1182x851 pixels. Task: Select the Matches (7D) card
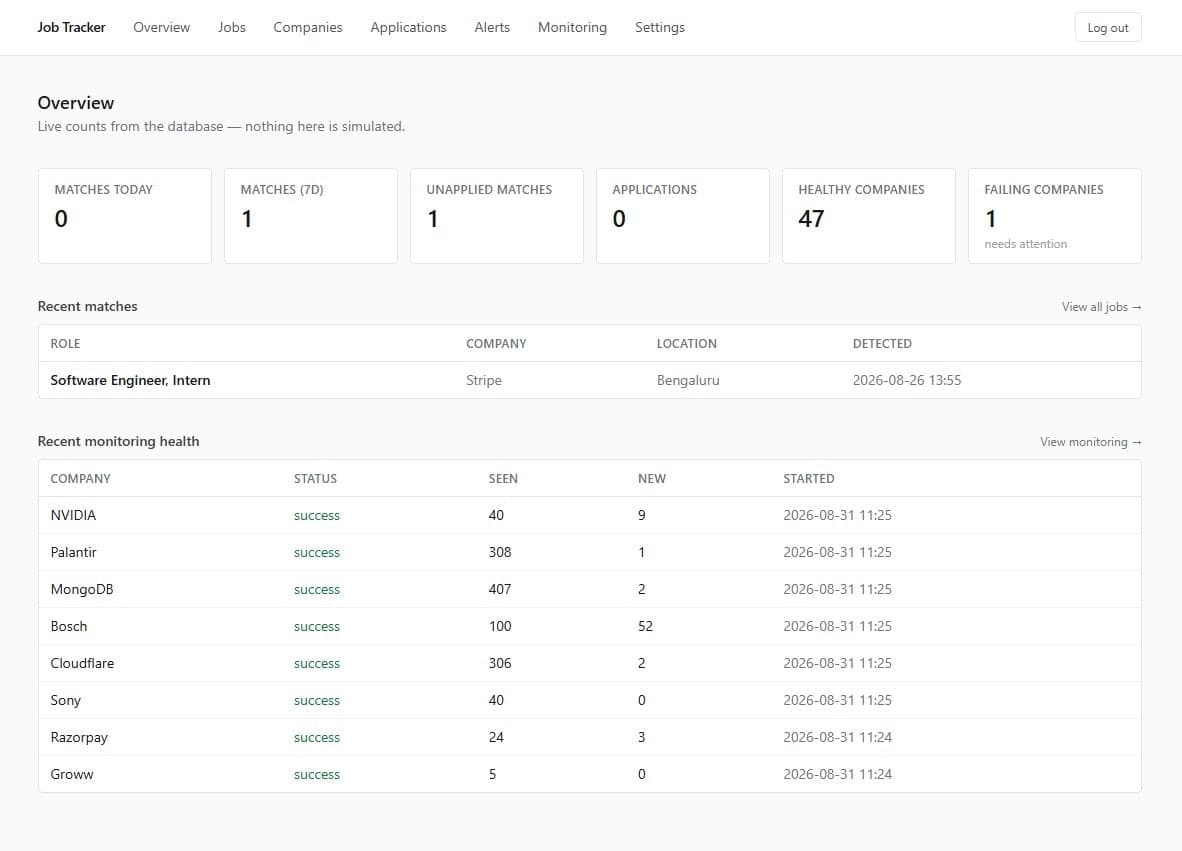click(x=311, y=216)
